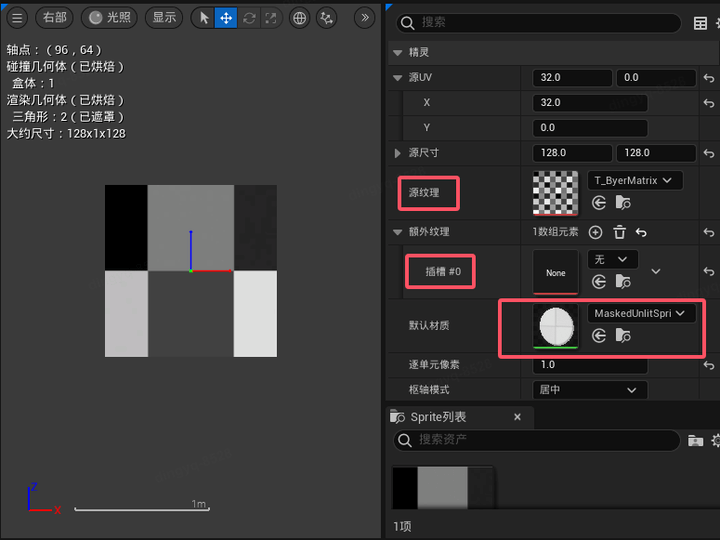Select the 源纹理 property label
This screenshot has height=540, width=720.
pyautogui.click(x=424, y=193)
